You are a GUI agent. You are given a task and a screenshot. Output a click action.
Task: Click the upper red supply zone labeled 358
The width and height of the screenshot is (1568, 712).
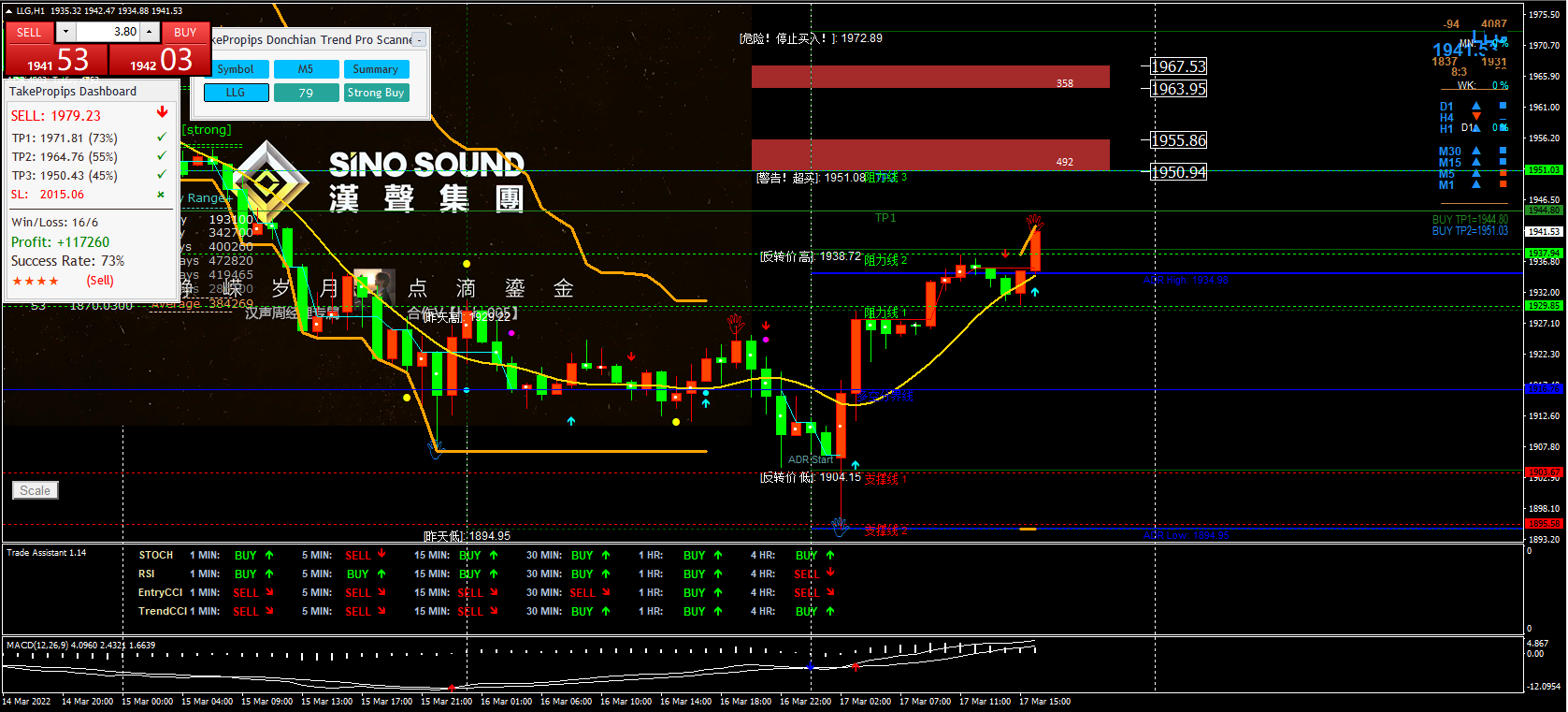930,77
